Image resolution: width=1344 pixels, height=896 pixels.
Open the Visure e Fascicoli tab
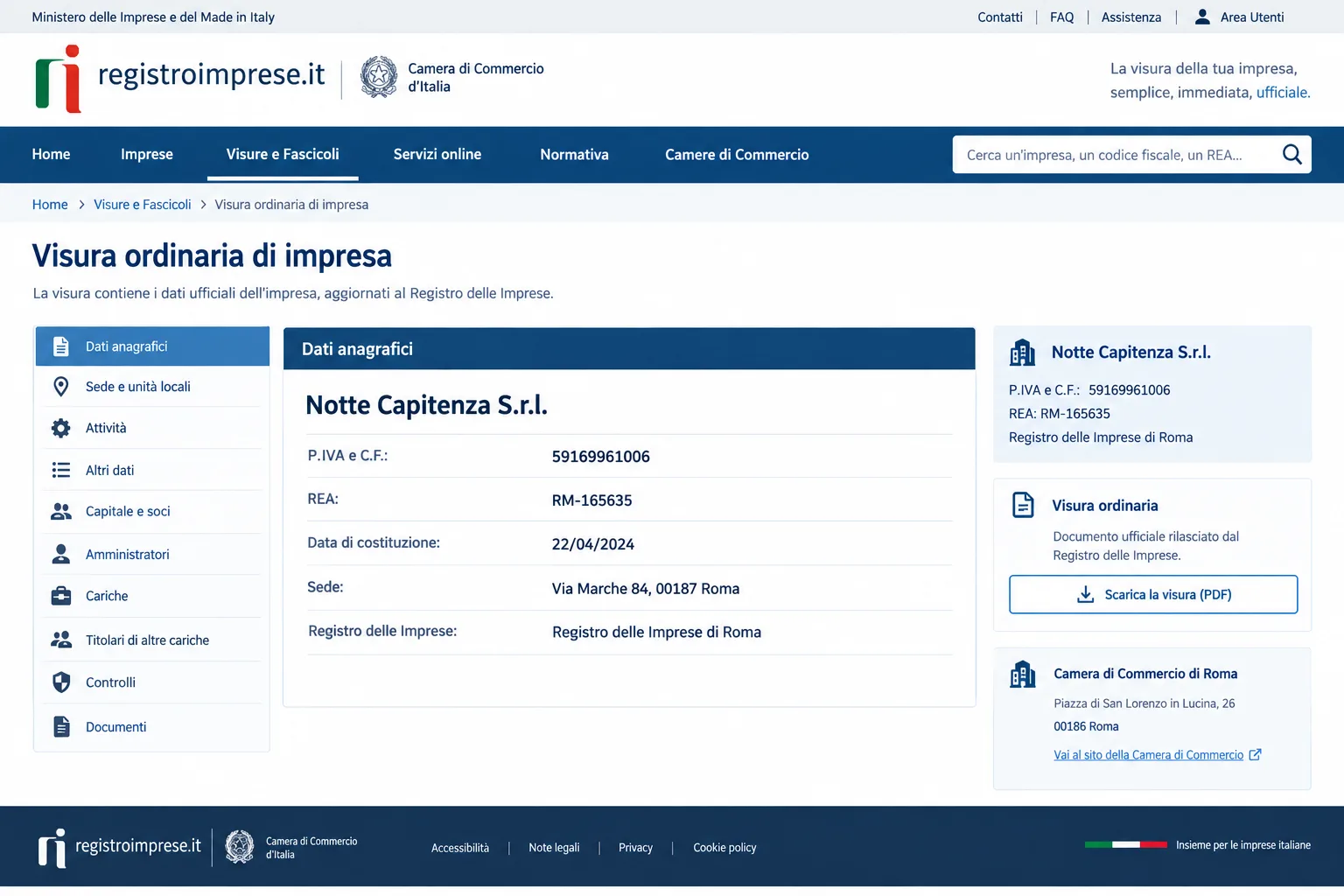(283, 154)
